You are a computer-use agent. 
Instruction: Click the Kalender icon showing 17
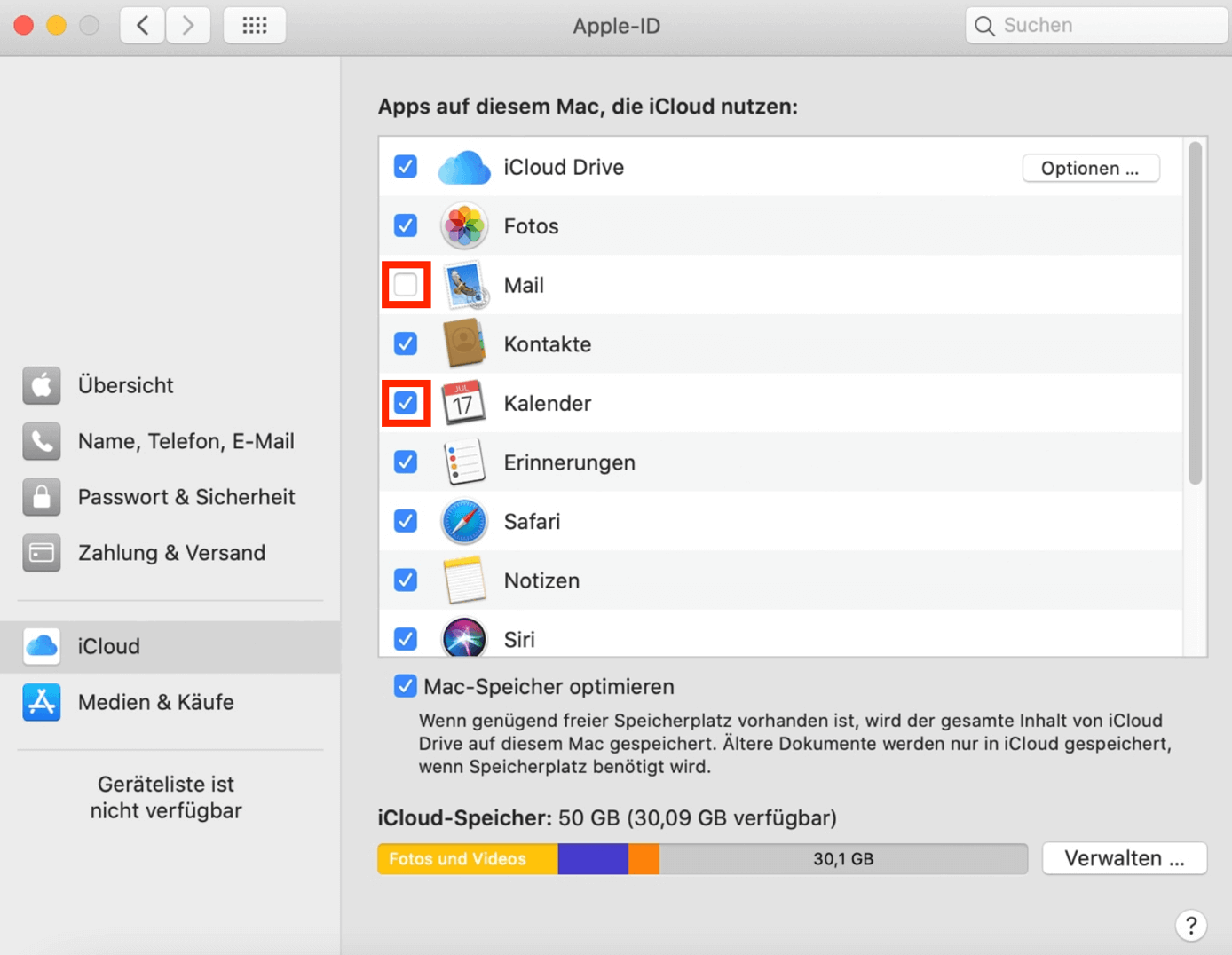(x=463, y=403)
